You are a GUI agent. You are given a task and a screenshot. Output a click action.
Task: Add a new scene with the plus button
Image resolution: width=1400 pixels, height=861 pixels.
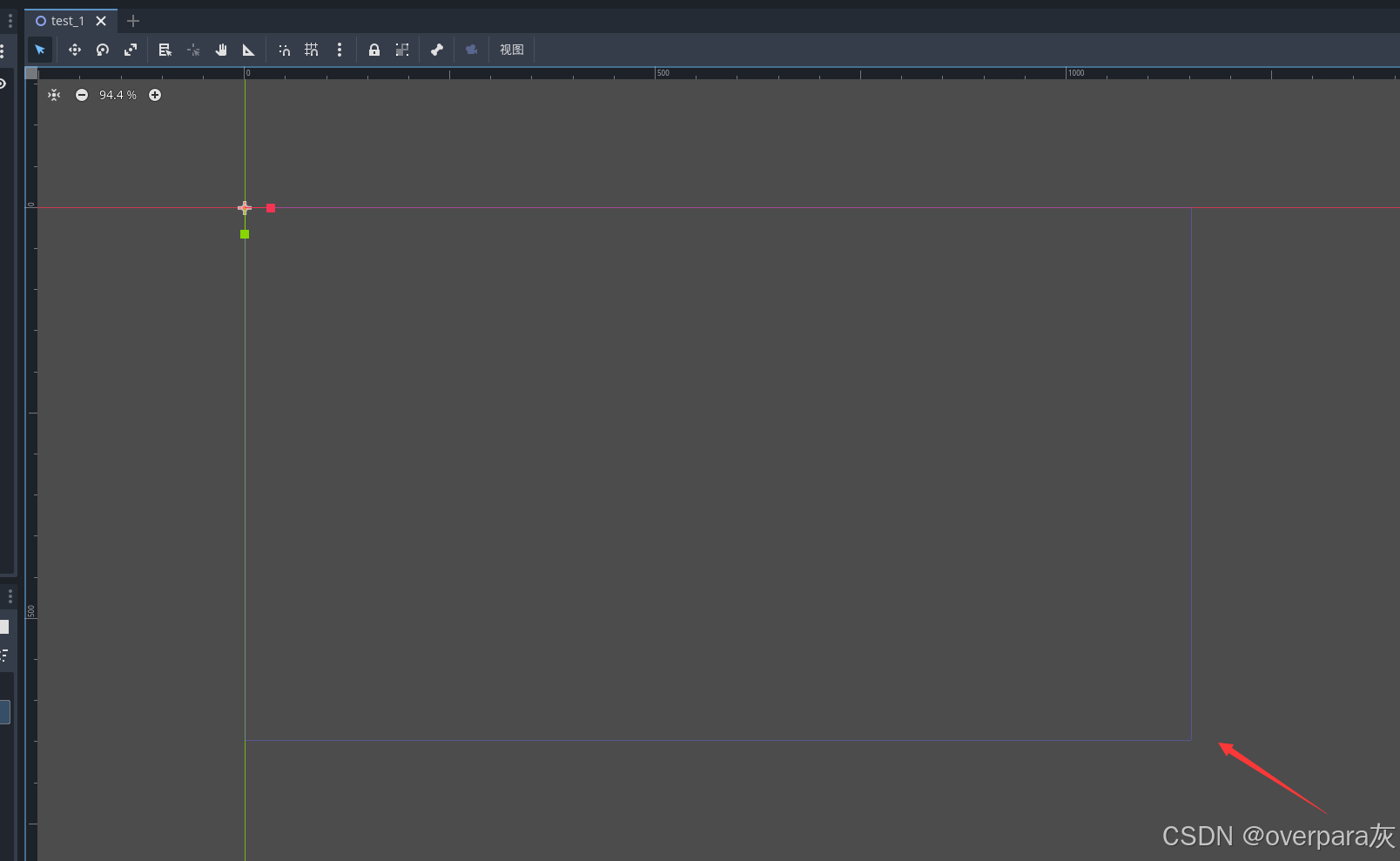coord(132,20)
